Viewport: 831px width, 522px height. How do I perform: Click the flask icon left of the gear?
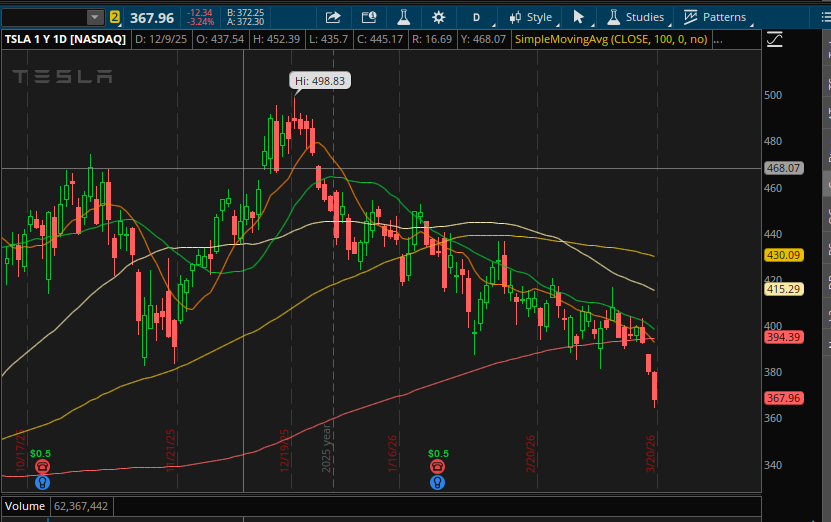[404, 17]
